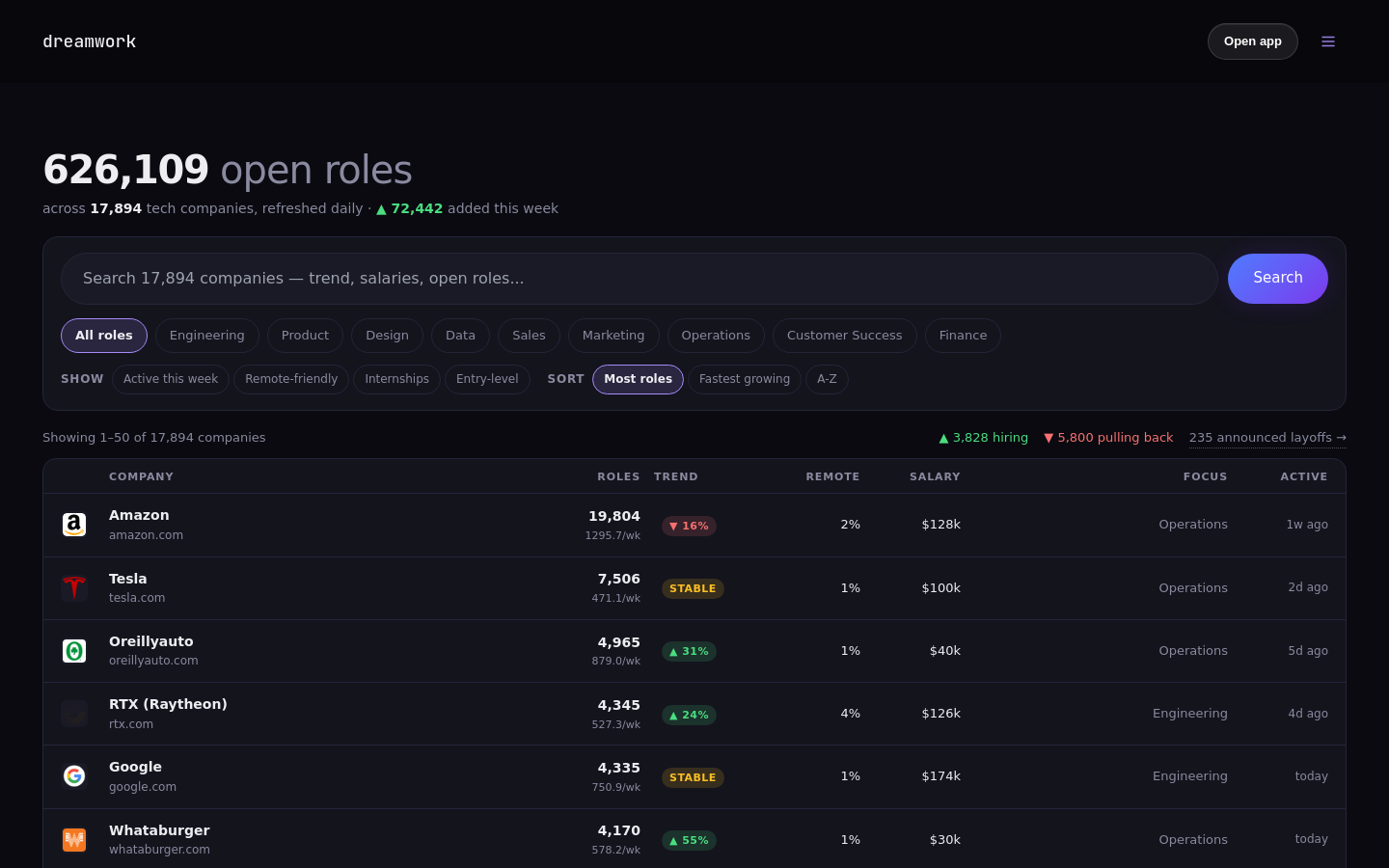
Task: Click the rtx.com domain text
Action: pos(131,724)
